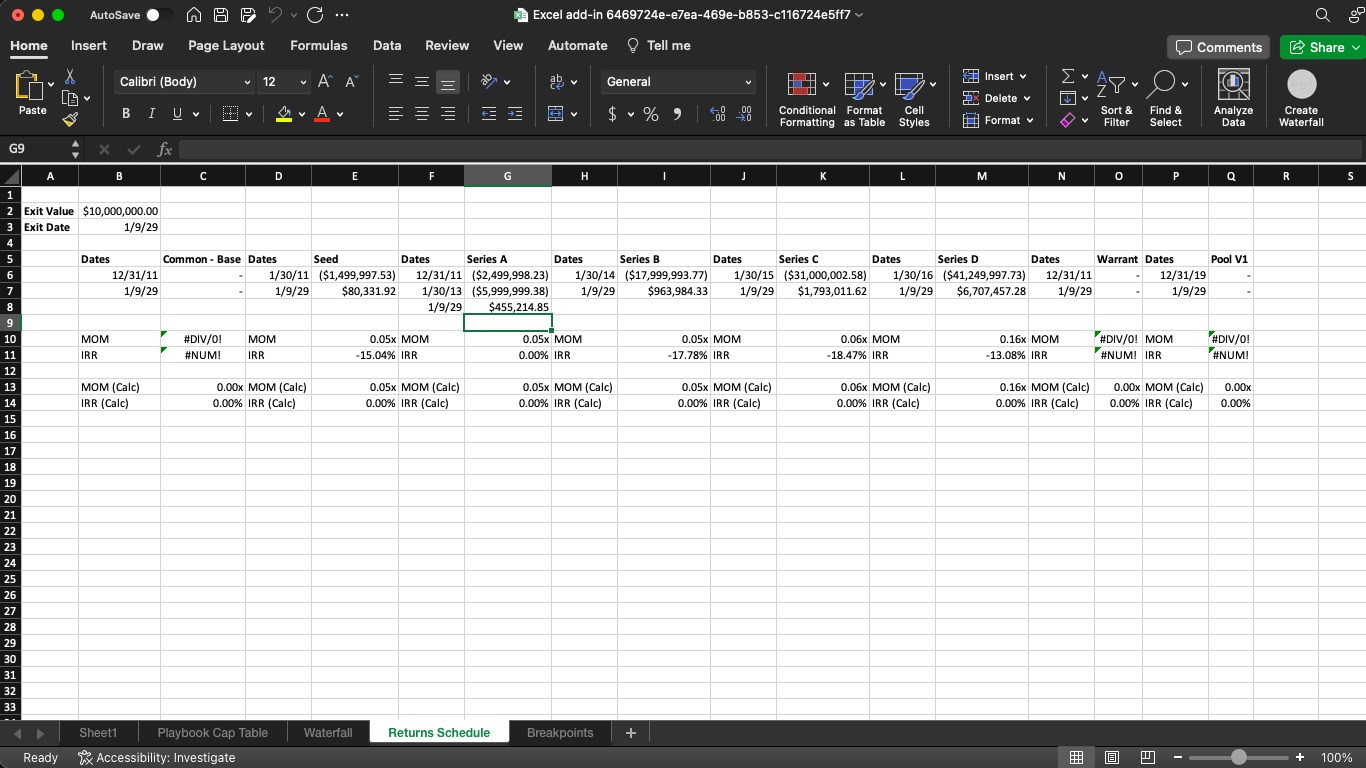Click the Name Box showing G9
The width and height of the screenshot is (1366, 768).
click(35, 149)
